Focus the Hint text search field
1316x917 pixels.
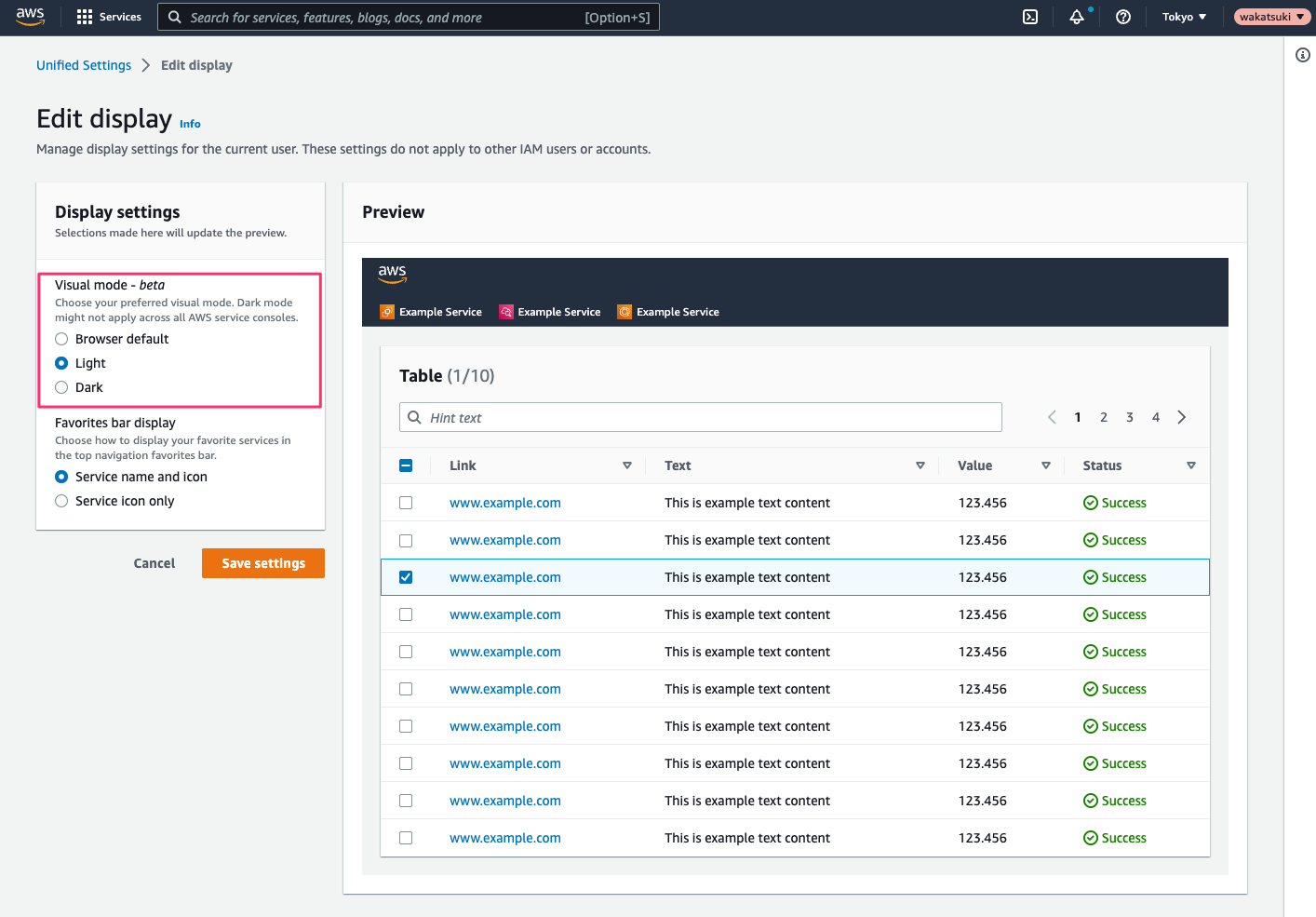[701, 417]
